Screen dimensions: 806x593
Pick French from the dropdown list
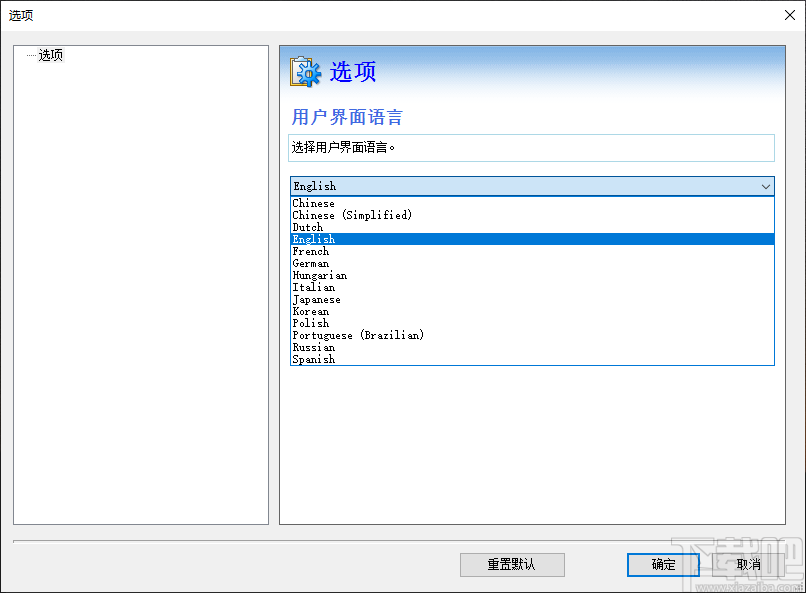pos(532,251)
